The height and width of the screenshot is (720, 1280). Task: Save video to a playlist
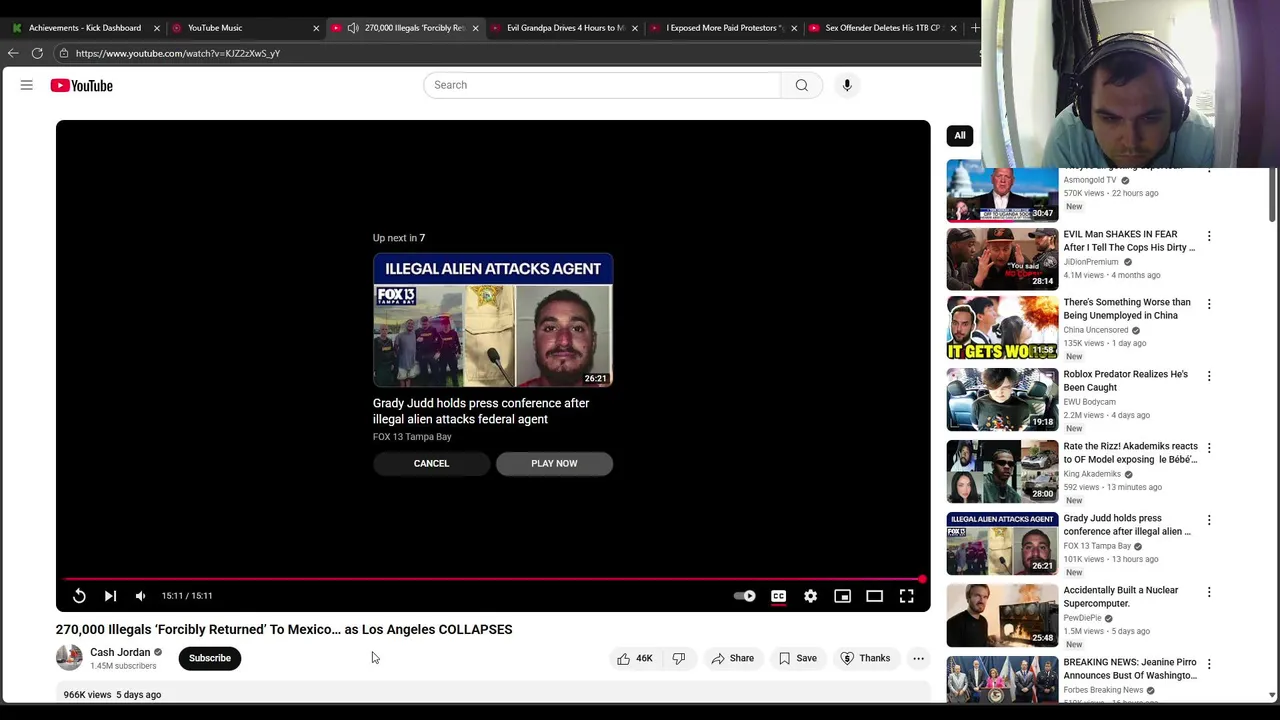797,658
